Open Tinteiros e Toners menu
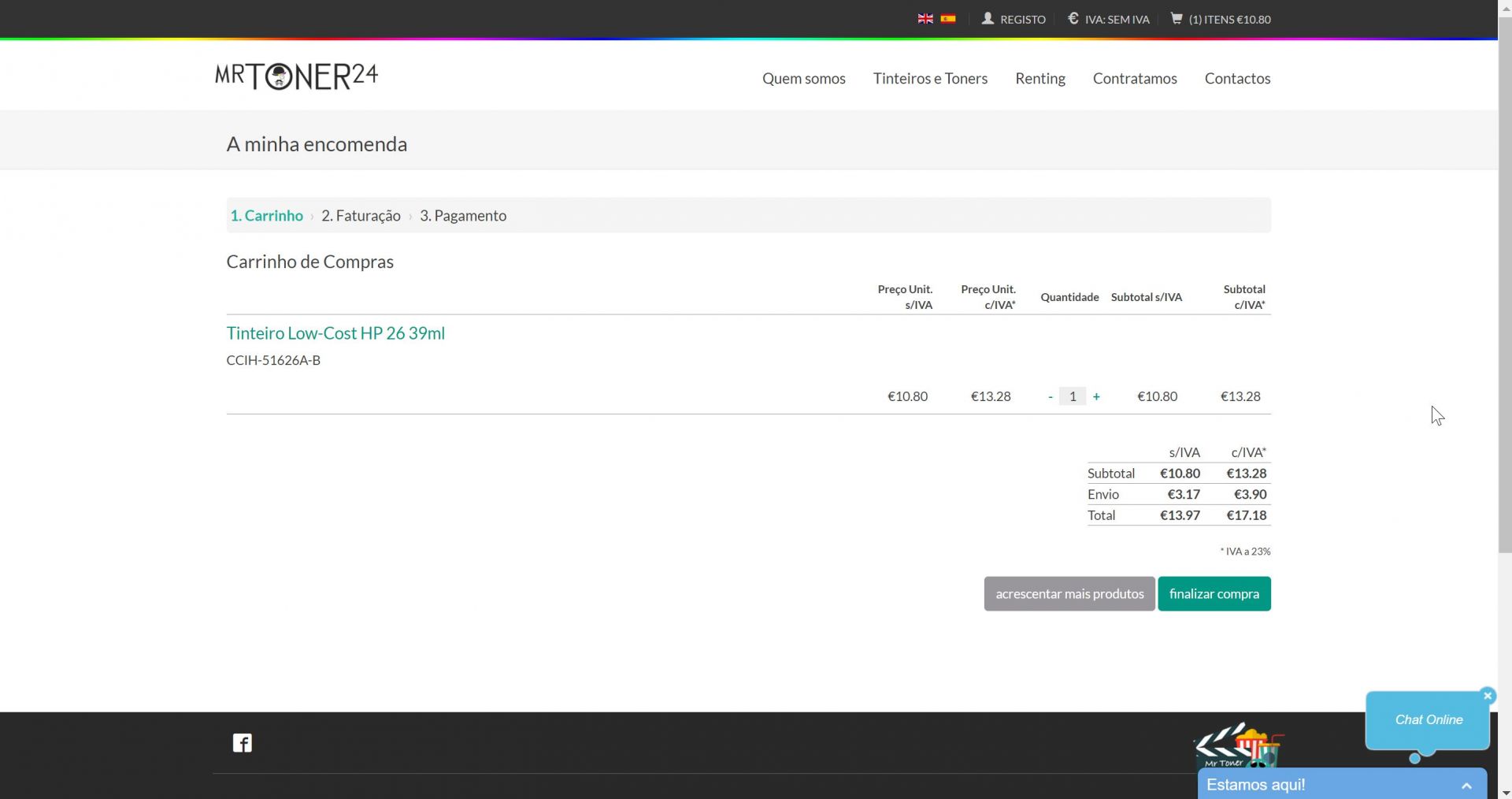Screen dimensions: 1512x799 (x=930, y=78)
